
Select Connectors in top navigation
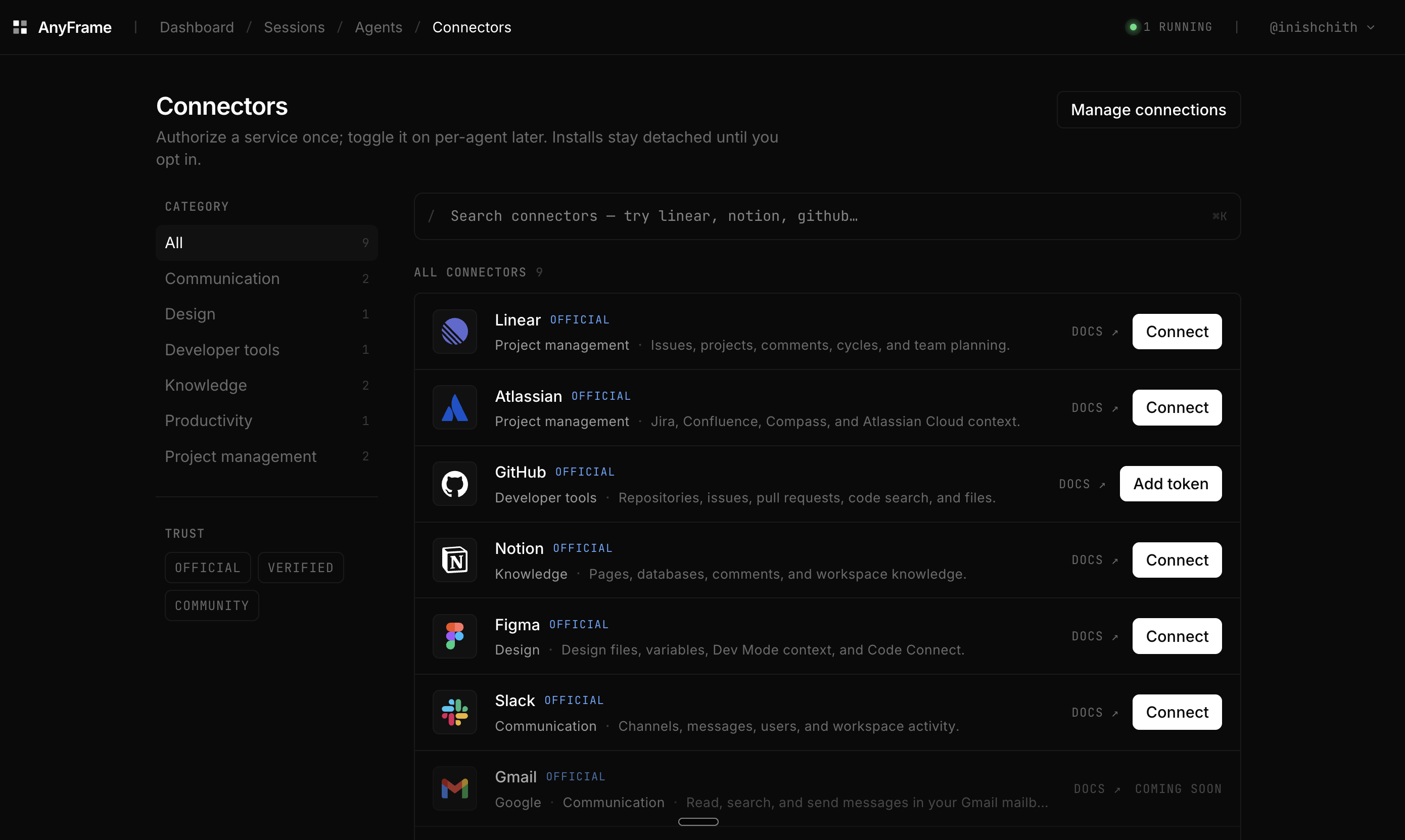click(x=472, y=27)
